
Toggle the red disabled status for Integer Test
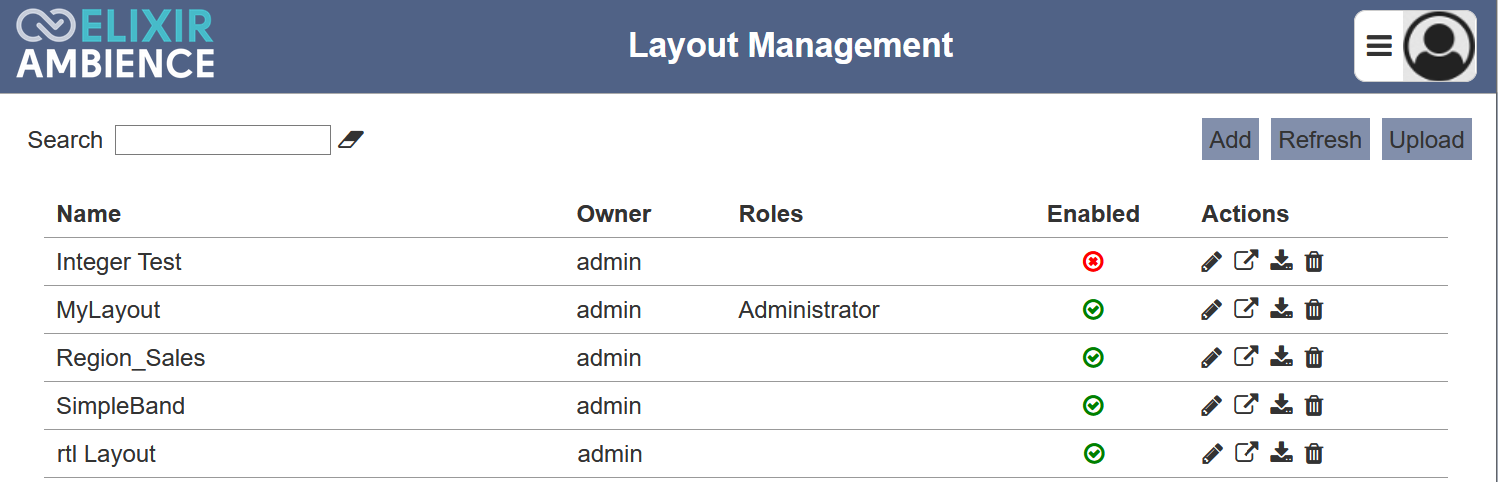pos(1093,262)
